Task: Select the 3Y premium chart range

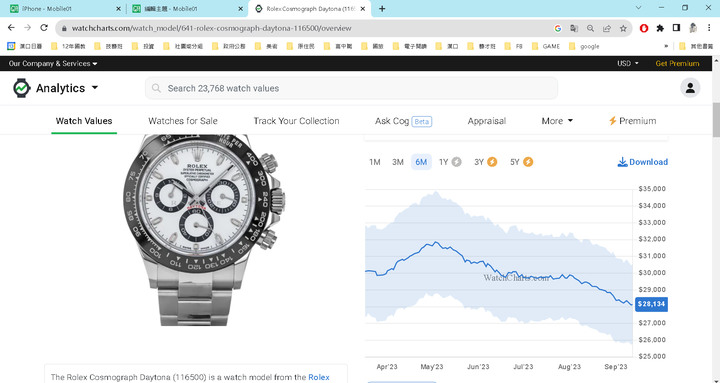Action: (x=485, y=162)
